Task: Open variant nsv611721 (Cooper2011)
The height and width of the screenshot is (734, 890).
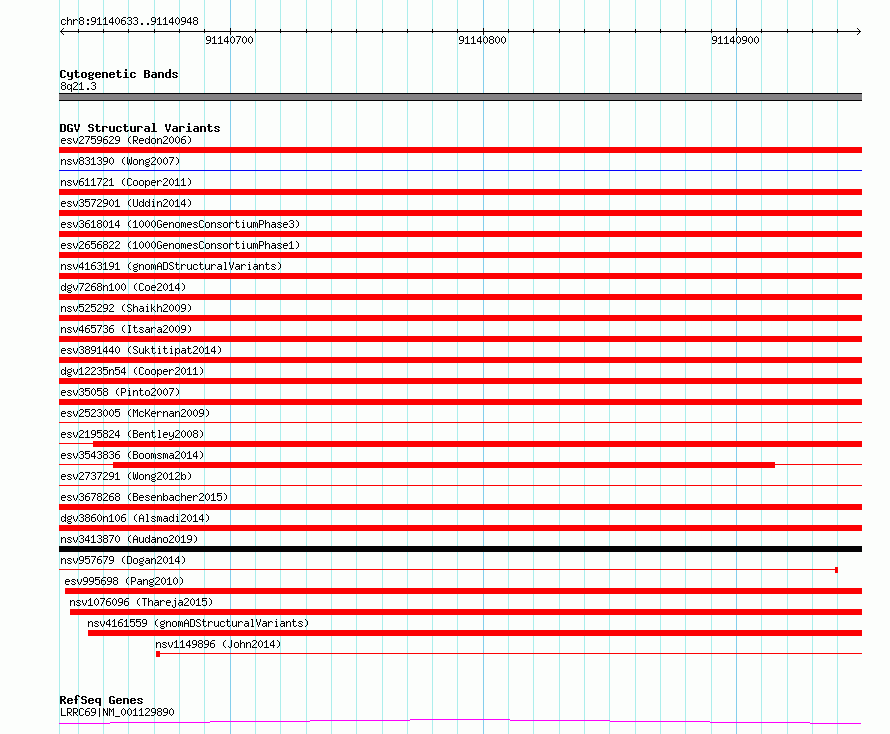Action: coord(126,182)
